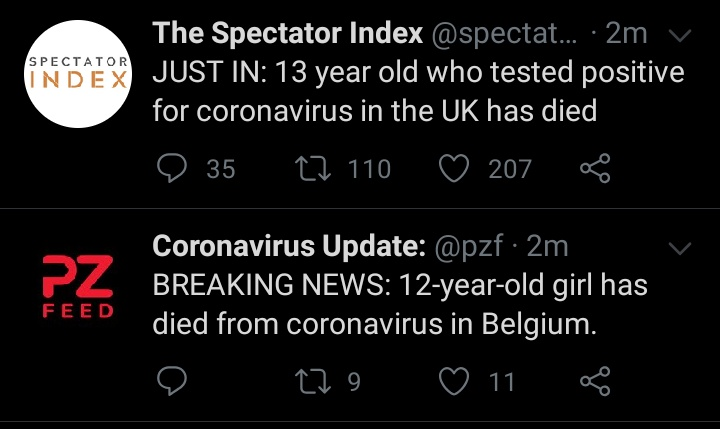Viewport: 720px width, 429px height.
Task: Open the @spectat... handle
Action: click(x=504, y=34)
